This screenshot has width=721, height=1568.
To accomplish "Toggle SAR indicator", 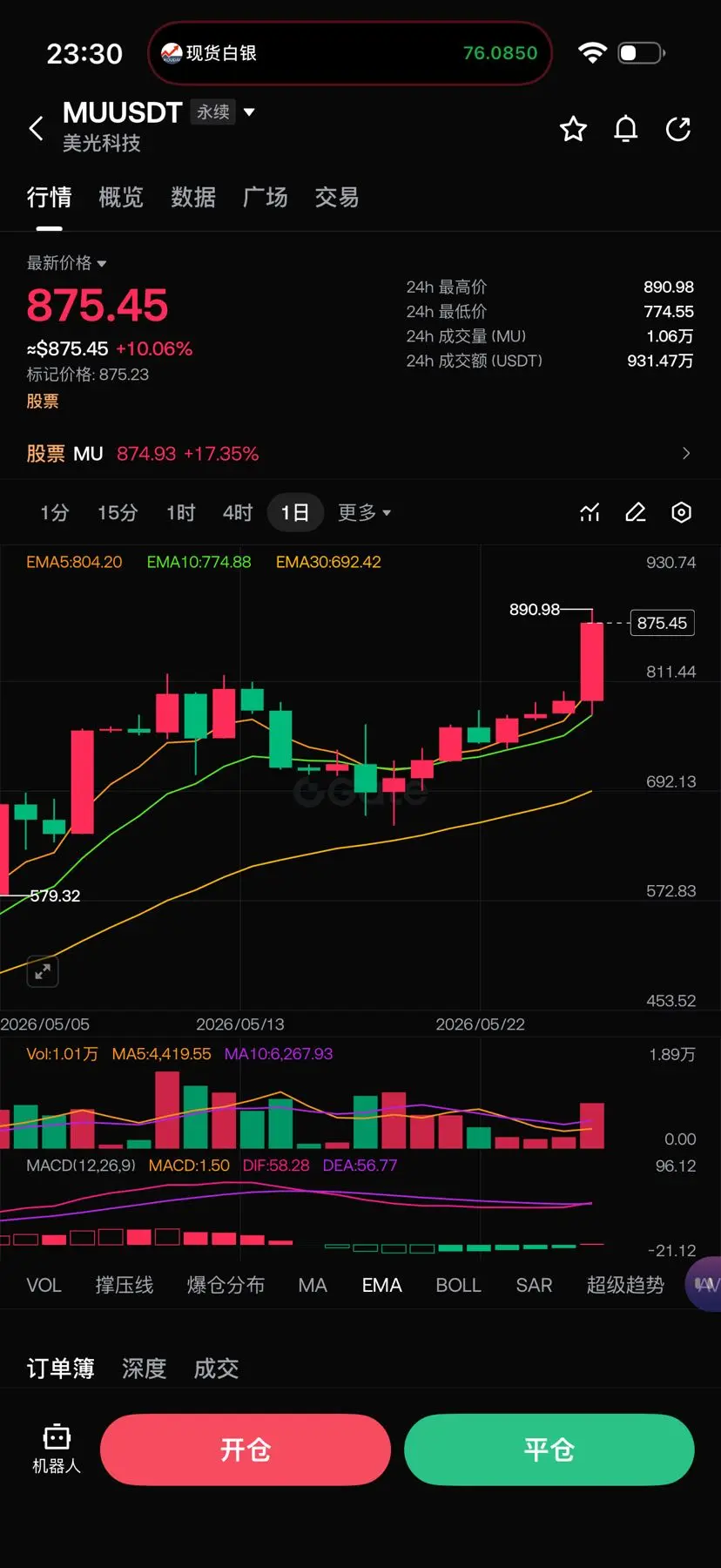I will tap(534, 1285).
